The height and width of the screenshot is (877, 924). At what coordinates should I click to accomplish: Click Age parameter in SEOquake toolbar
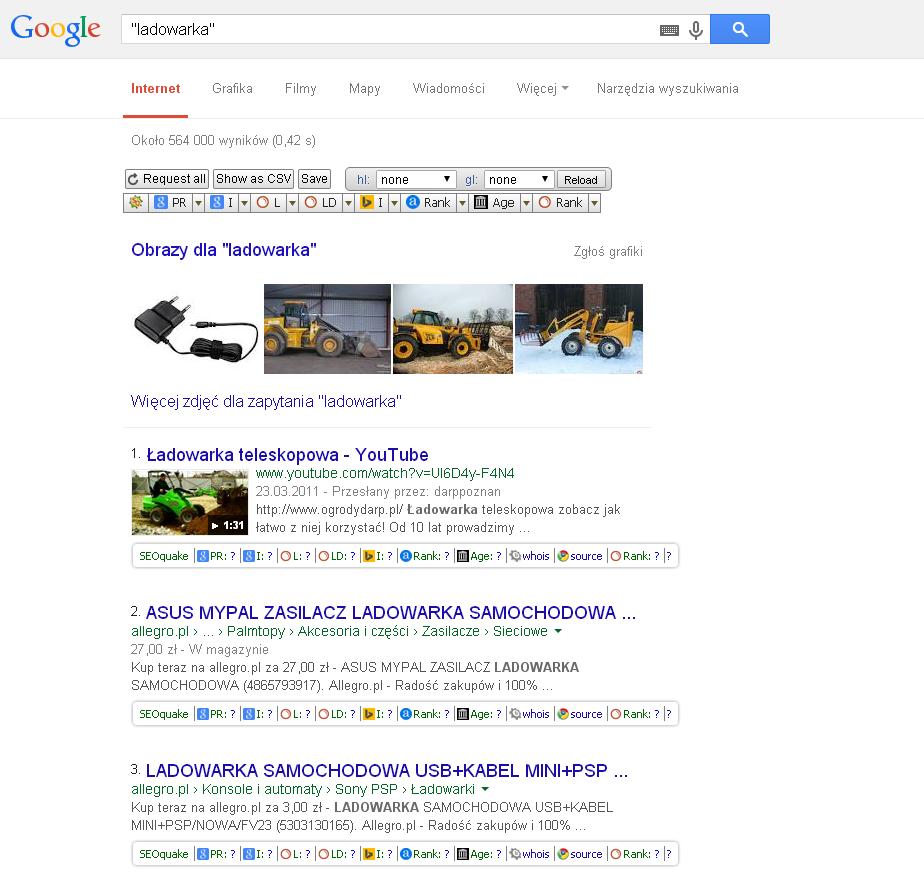[495, 202]
